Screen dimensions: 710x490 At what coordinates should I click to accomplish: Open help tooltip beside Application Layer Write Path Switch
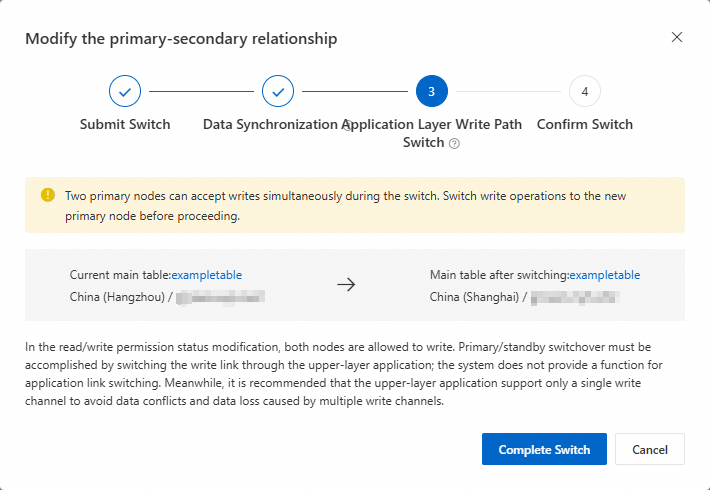click(454, 143)
